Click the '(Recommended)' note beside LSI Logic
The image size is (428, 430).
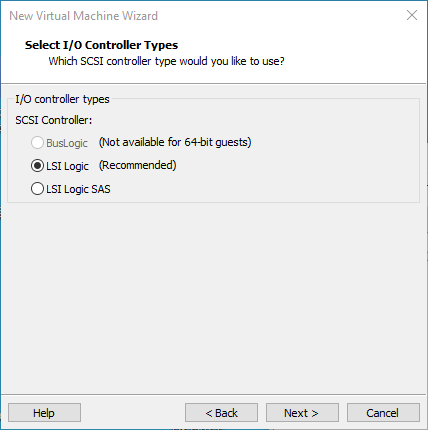(x=138, y=165)
